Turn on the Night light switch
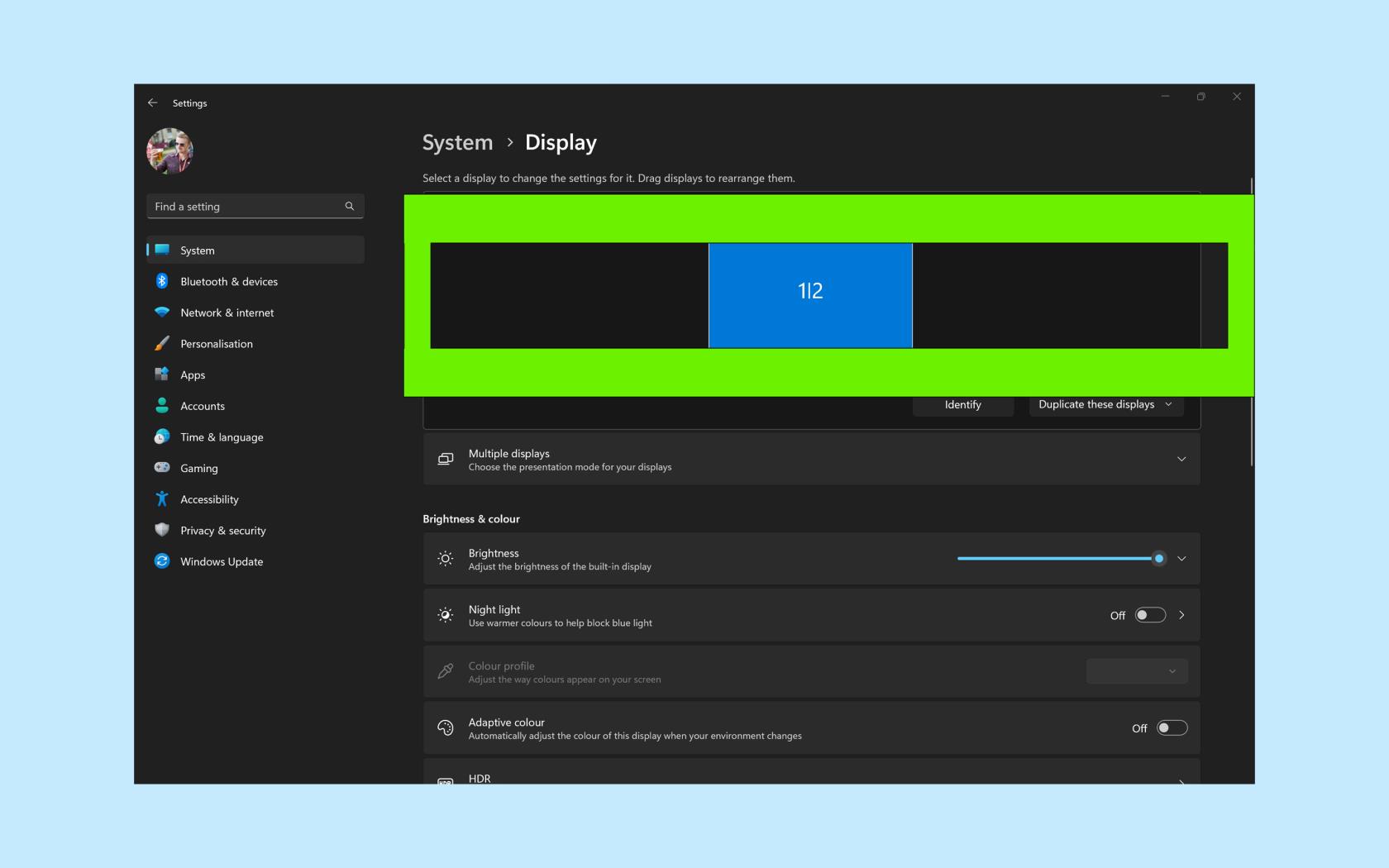Image resolution: width=1389 pixels, height=868 pixels. pyautogui.click(x=1150, y=615)
